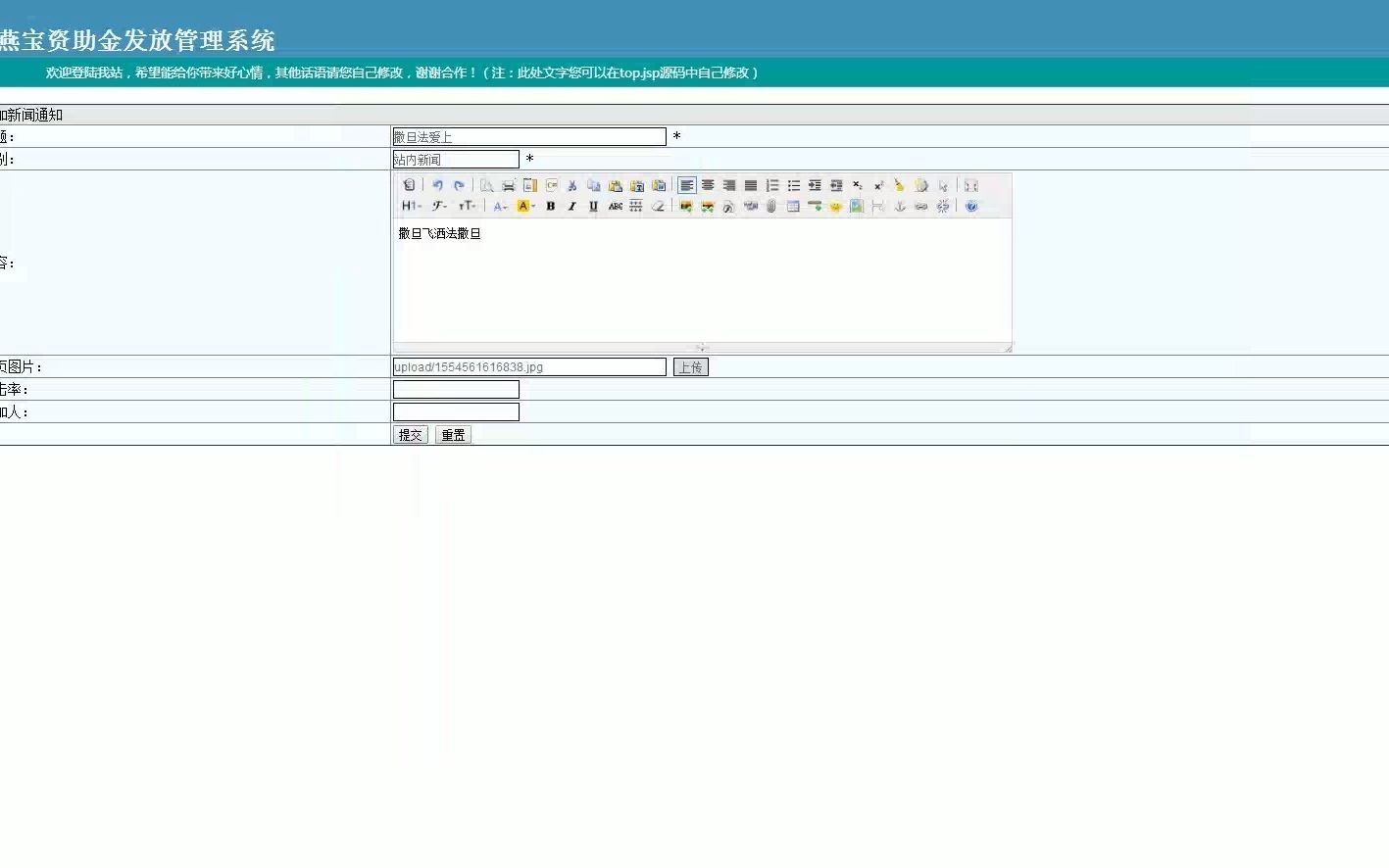The width and height of the screenshot is (1389, 868).
Task: Justify text fully in the editor
Action: click(x=751, y=185)
